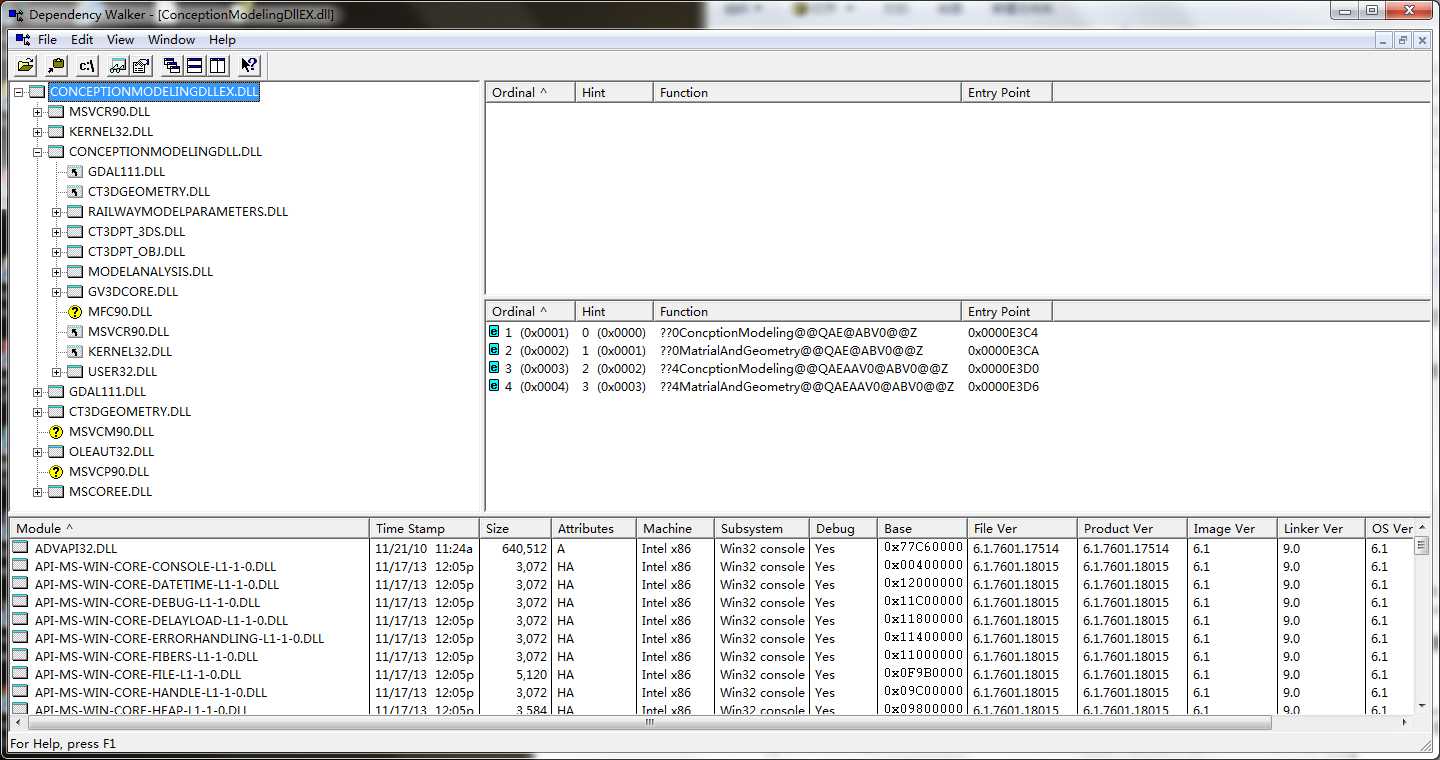Click the Cascade windows toolbar icon
Screen dimensions: 1440x760
[171, 66]
